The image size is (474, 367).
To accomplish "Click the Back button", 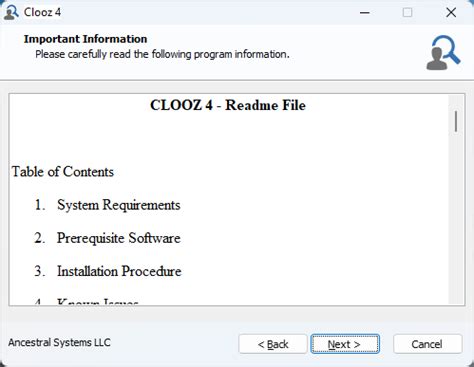I will [x=273, y=344].
